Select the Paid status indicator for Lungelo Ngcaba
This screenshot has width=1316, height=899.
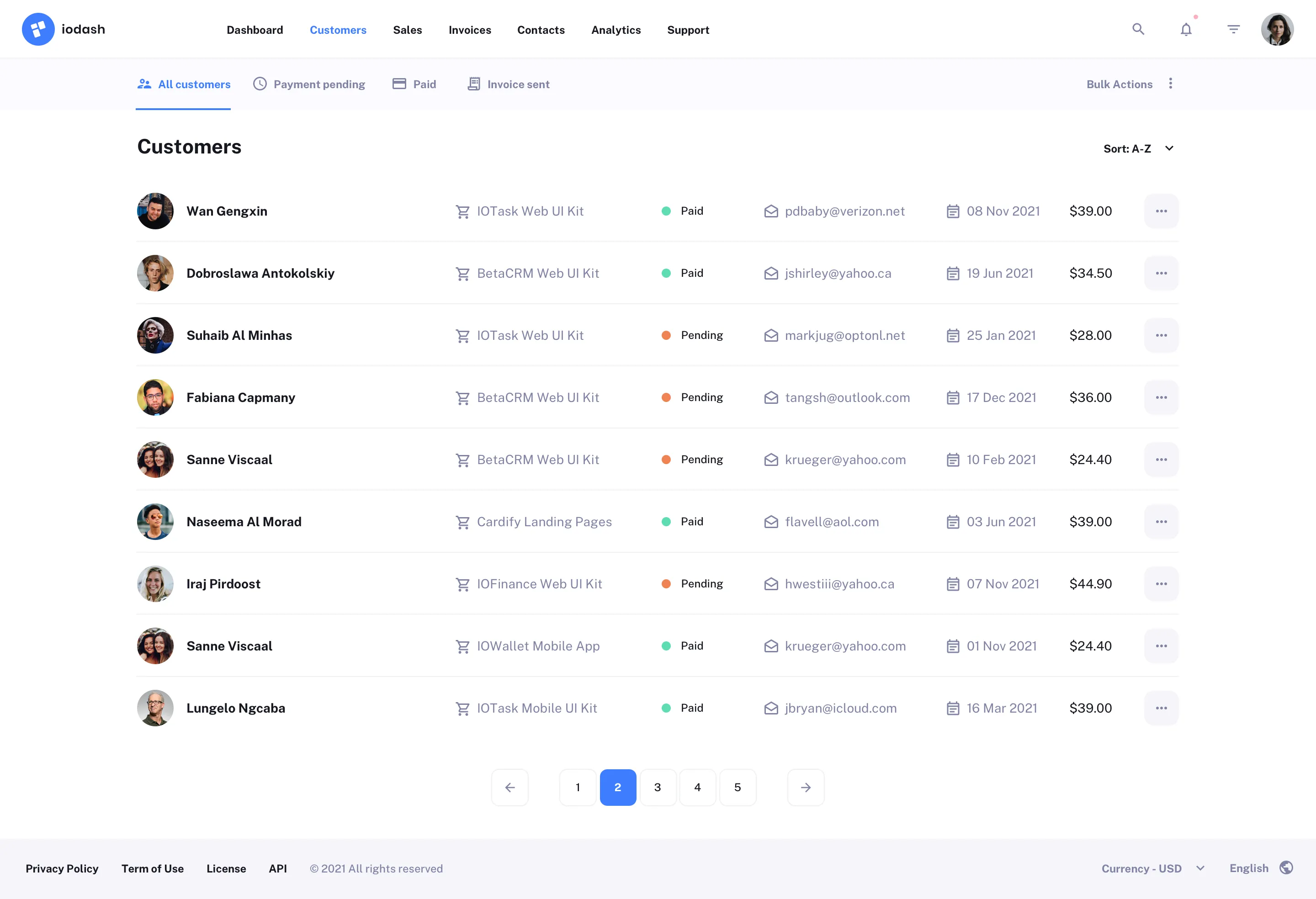tap(666, 708)
